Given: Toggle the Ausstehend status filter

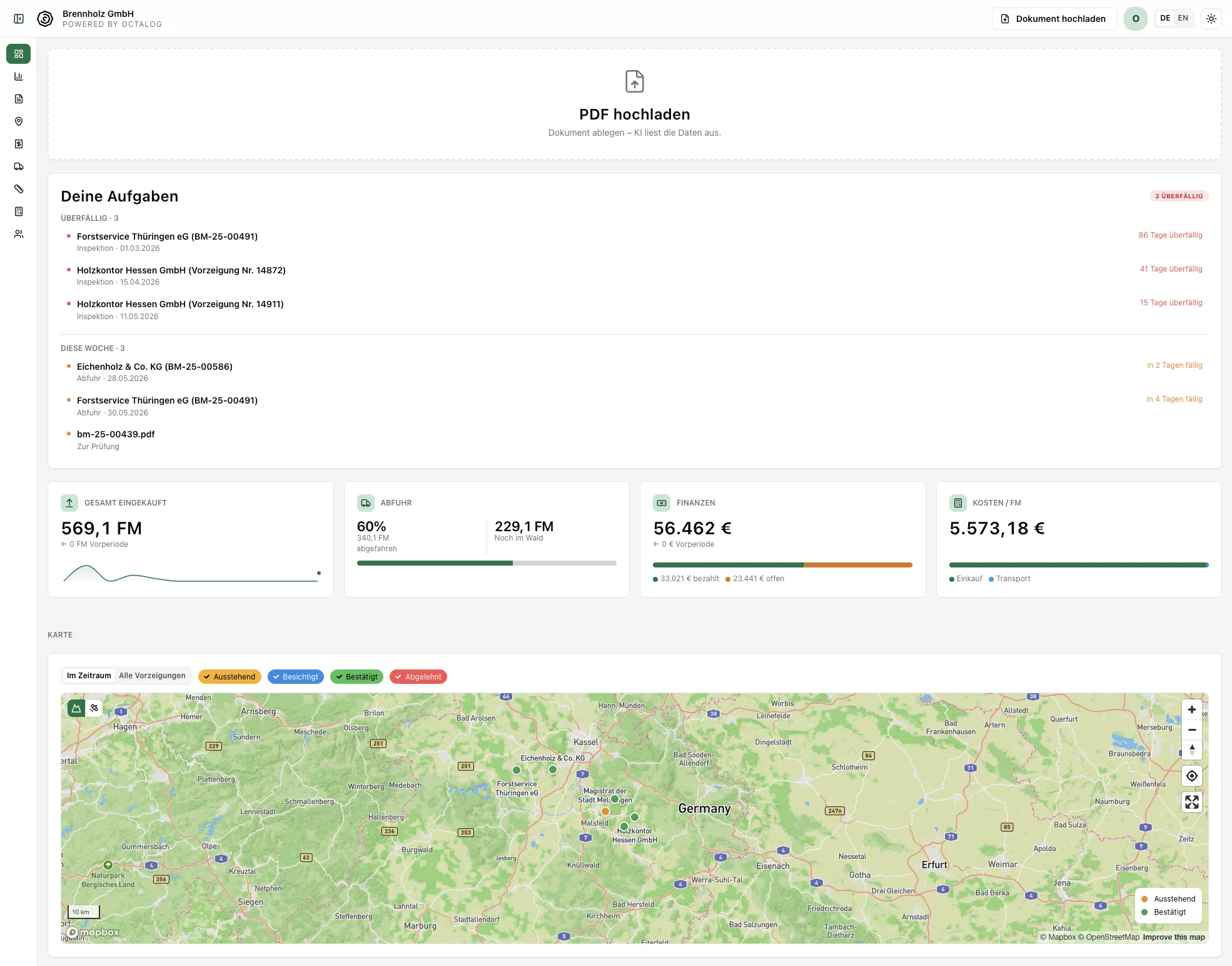Looking at the screenshot, I should pyautogui.click(x=230, y=677).
